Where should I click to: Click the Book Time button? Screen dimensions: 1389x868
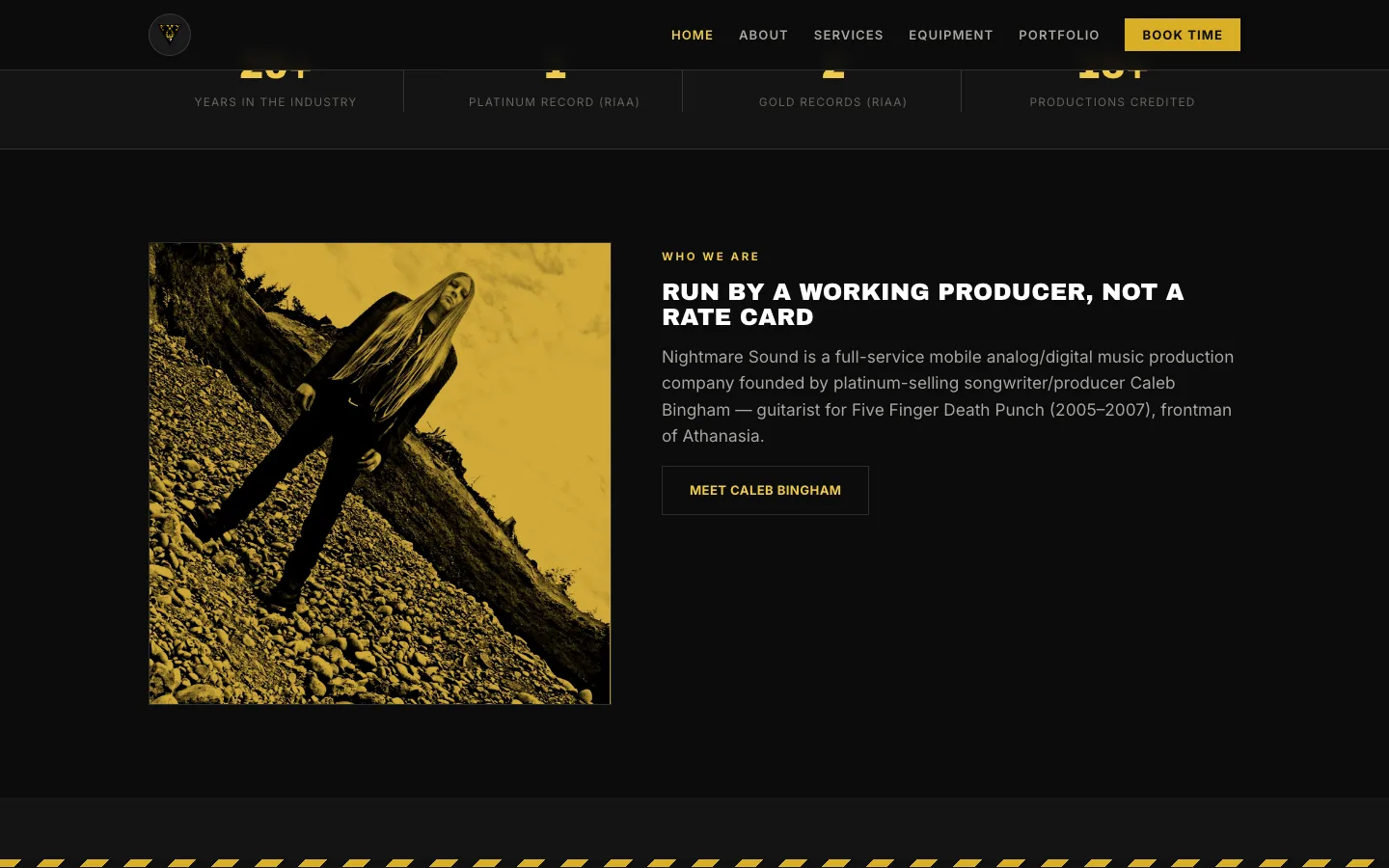1183,35
